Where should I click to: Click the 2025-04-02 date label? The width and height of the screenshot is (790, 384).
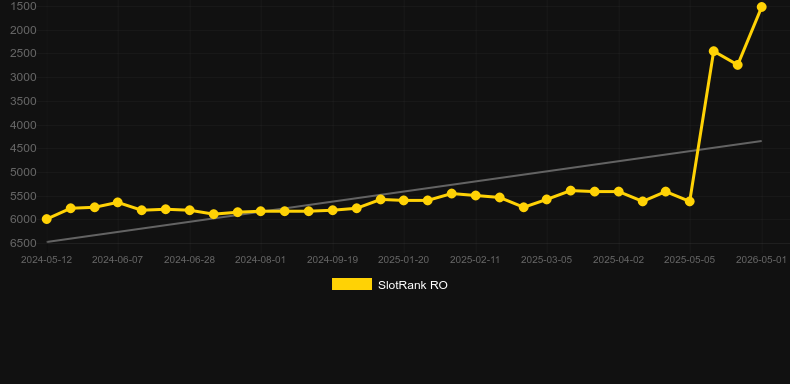tap(619, 260)
